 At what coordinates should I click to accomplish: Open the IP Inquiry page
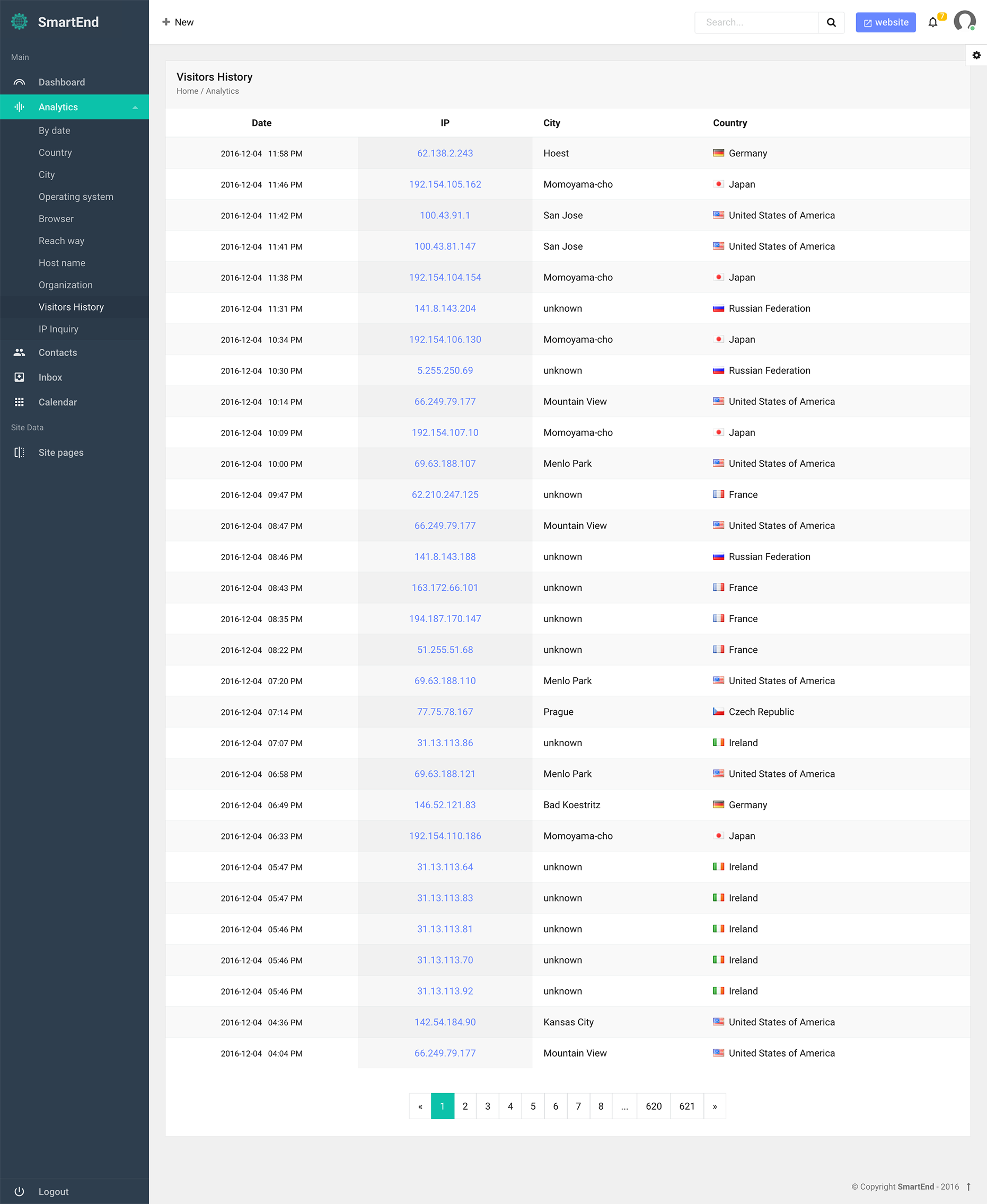58,329
